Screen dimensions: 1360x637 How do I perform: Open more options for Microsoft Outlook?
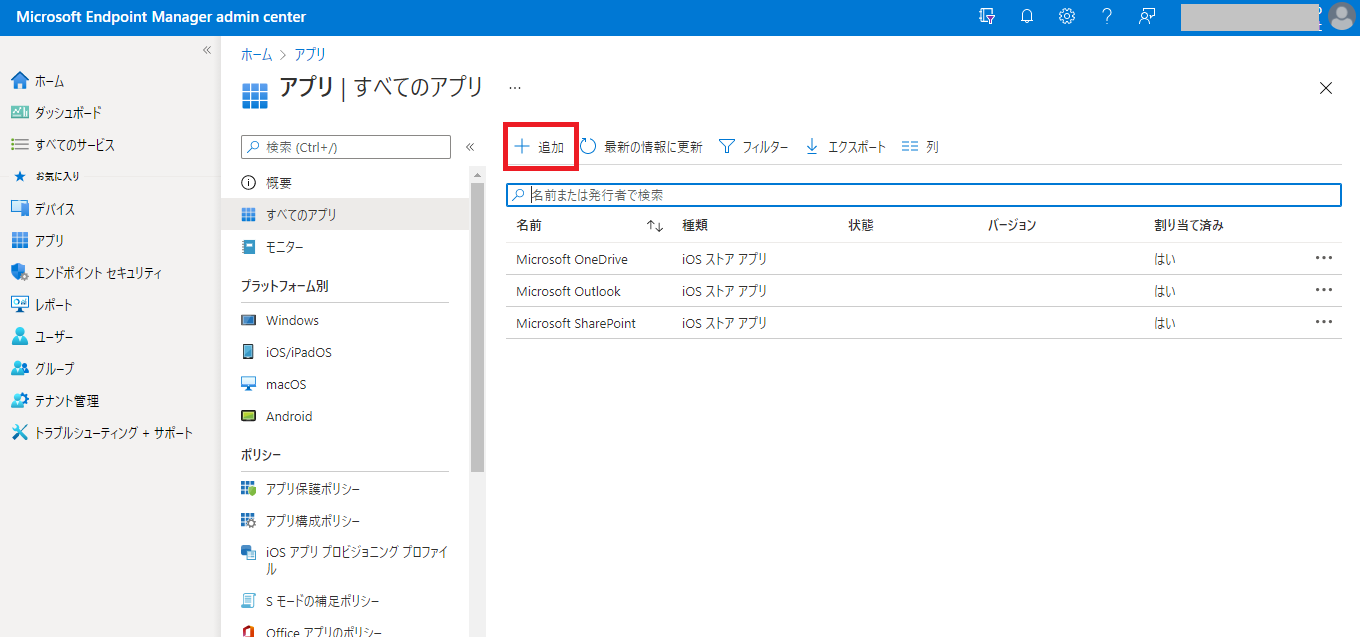tap(1324, 290)
